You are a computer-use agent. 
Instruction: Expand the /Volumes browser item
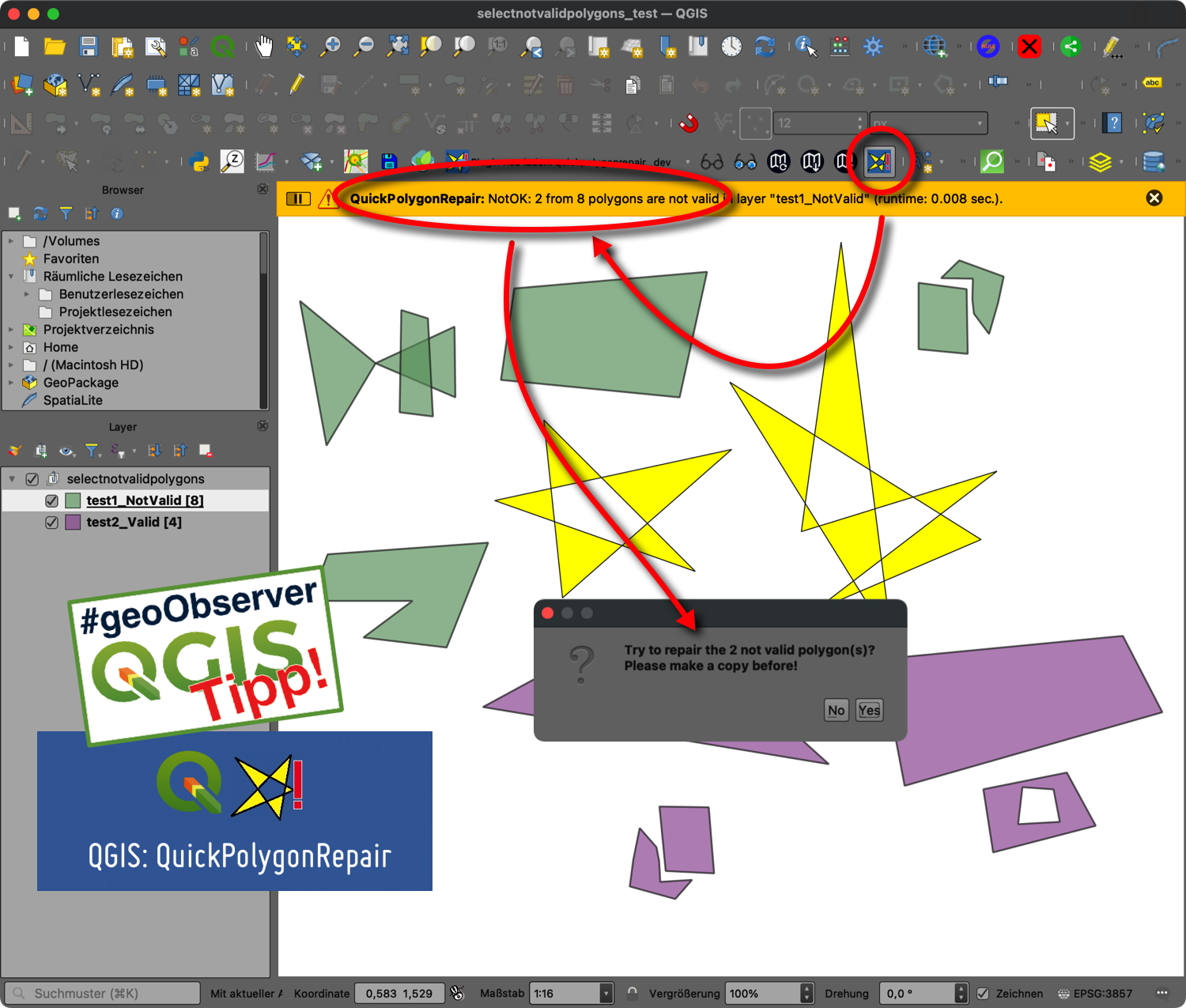(x=10, y=240)
